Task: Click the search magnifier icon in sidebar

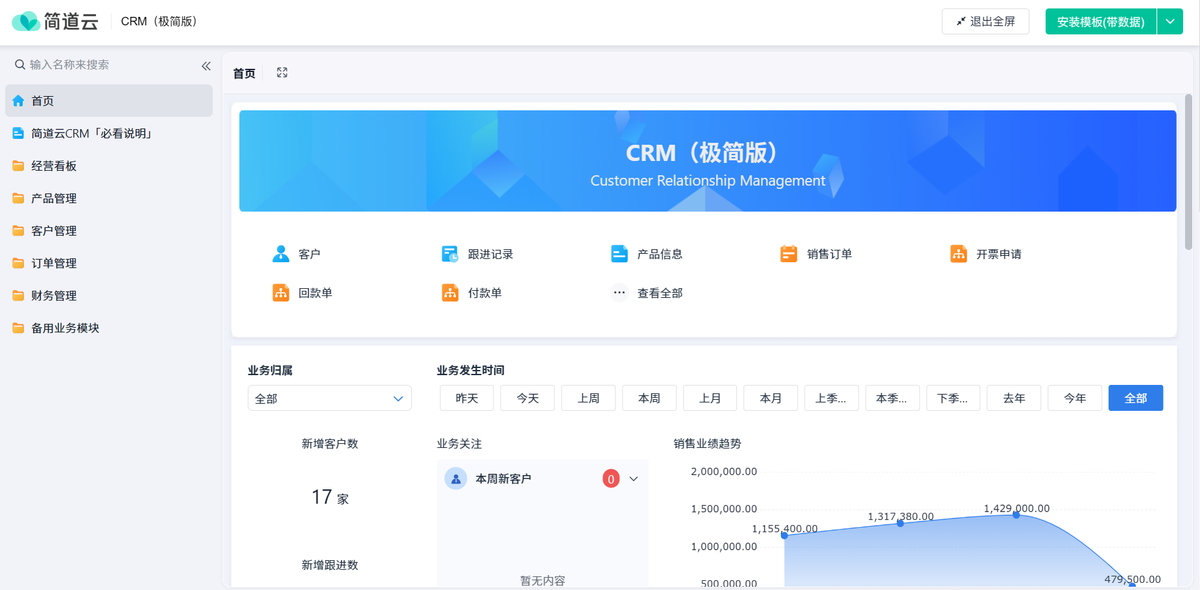Action: [19, 65]
